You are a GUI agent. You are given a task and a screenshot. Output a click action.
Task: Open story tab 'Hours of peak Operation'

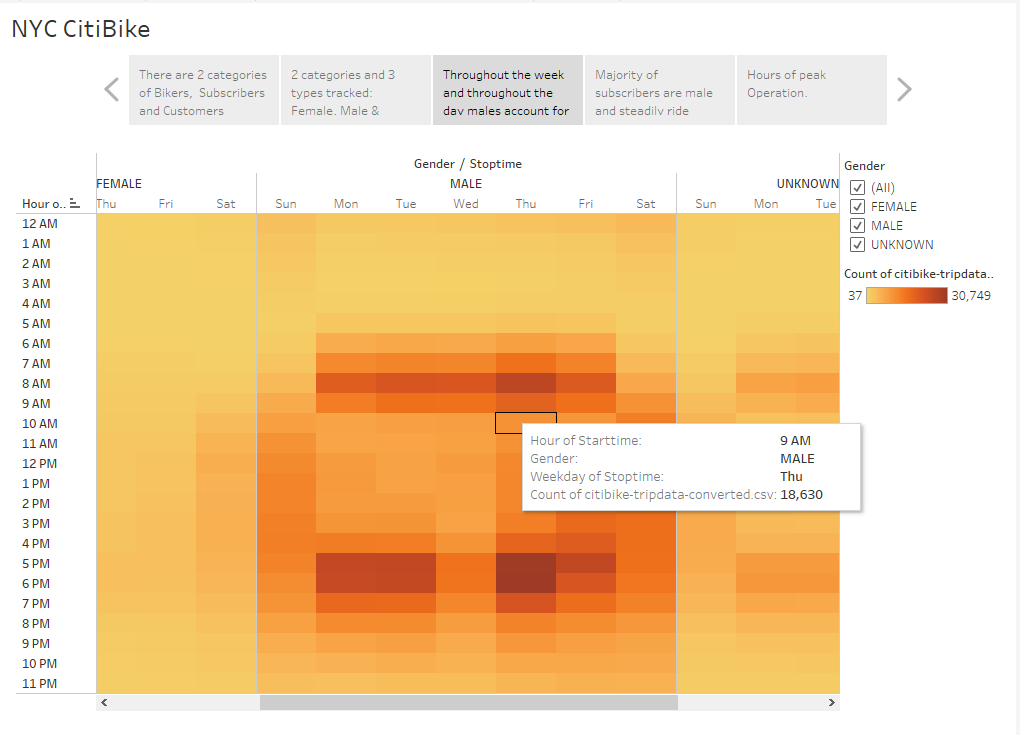(811, 90)
